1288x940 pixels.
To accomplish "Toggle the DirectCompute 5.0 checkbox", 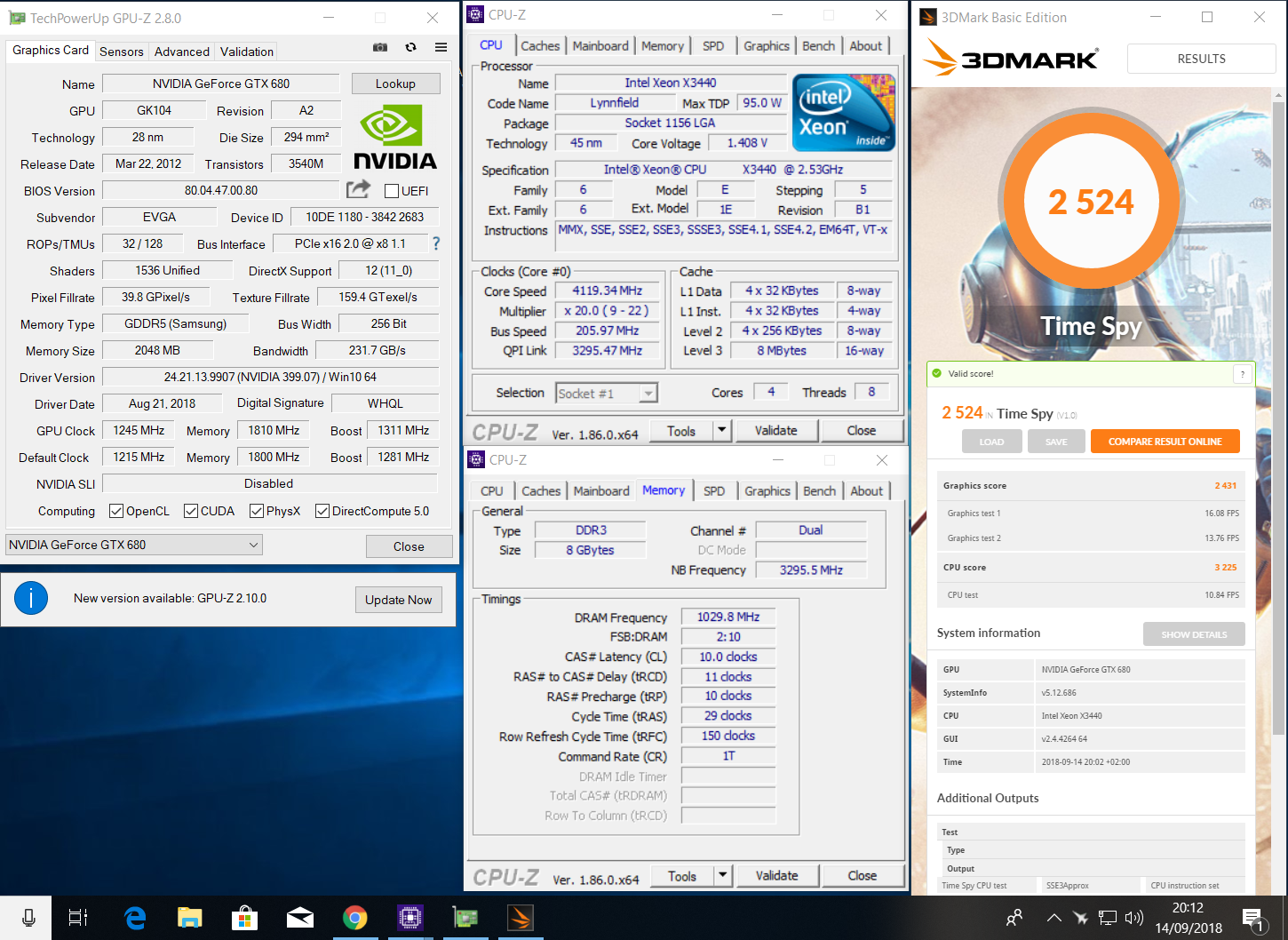I will [322, 511].
